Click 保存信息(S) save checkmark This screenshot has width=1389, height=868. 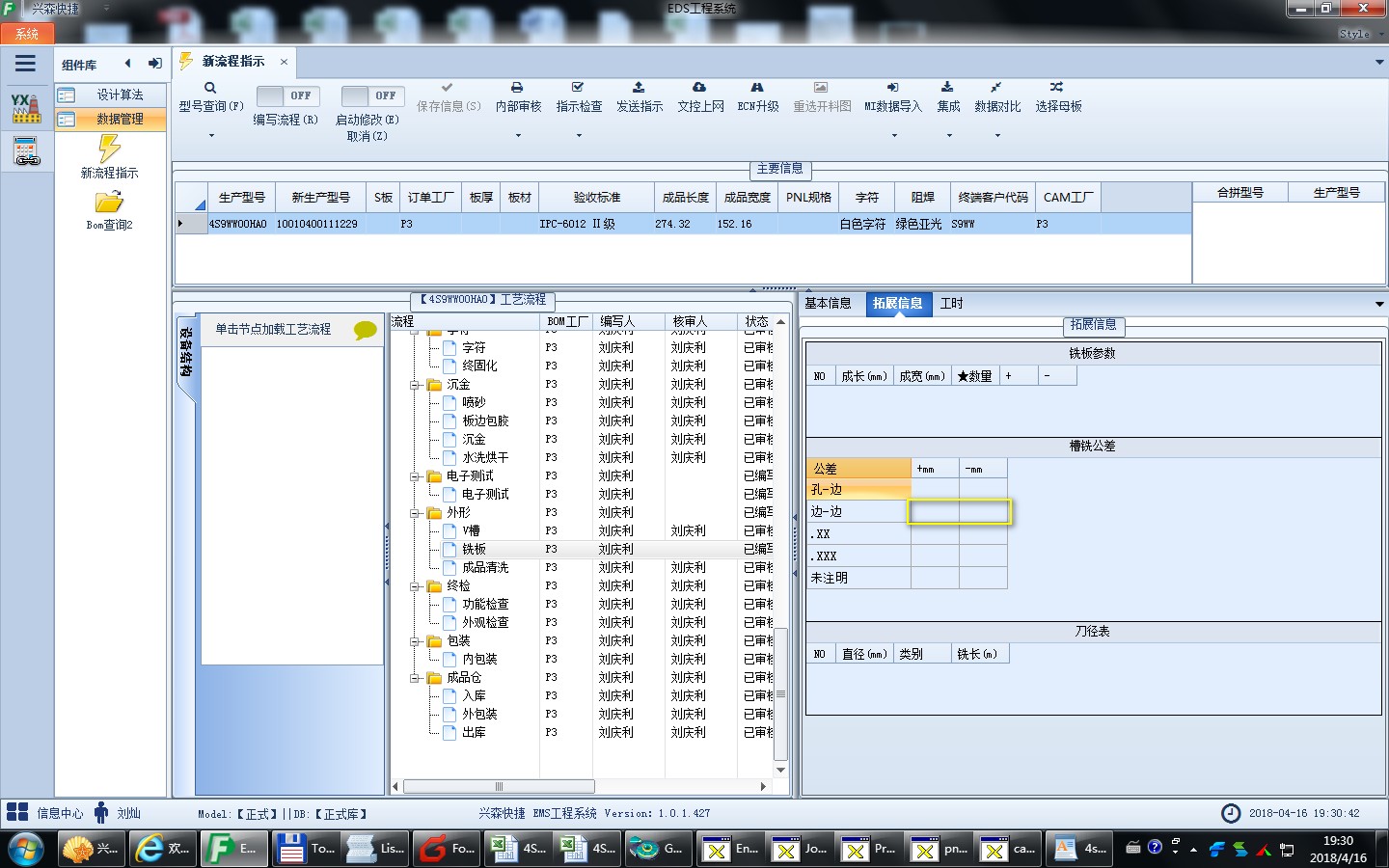point(448,88)
